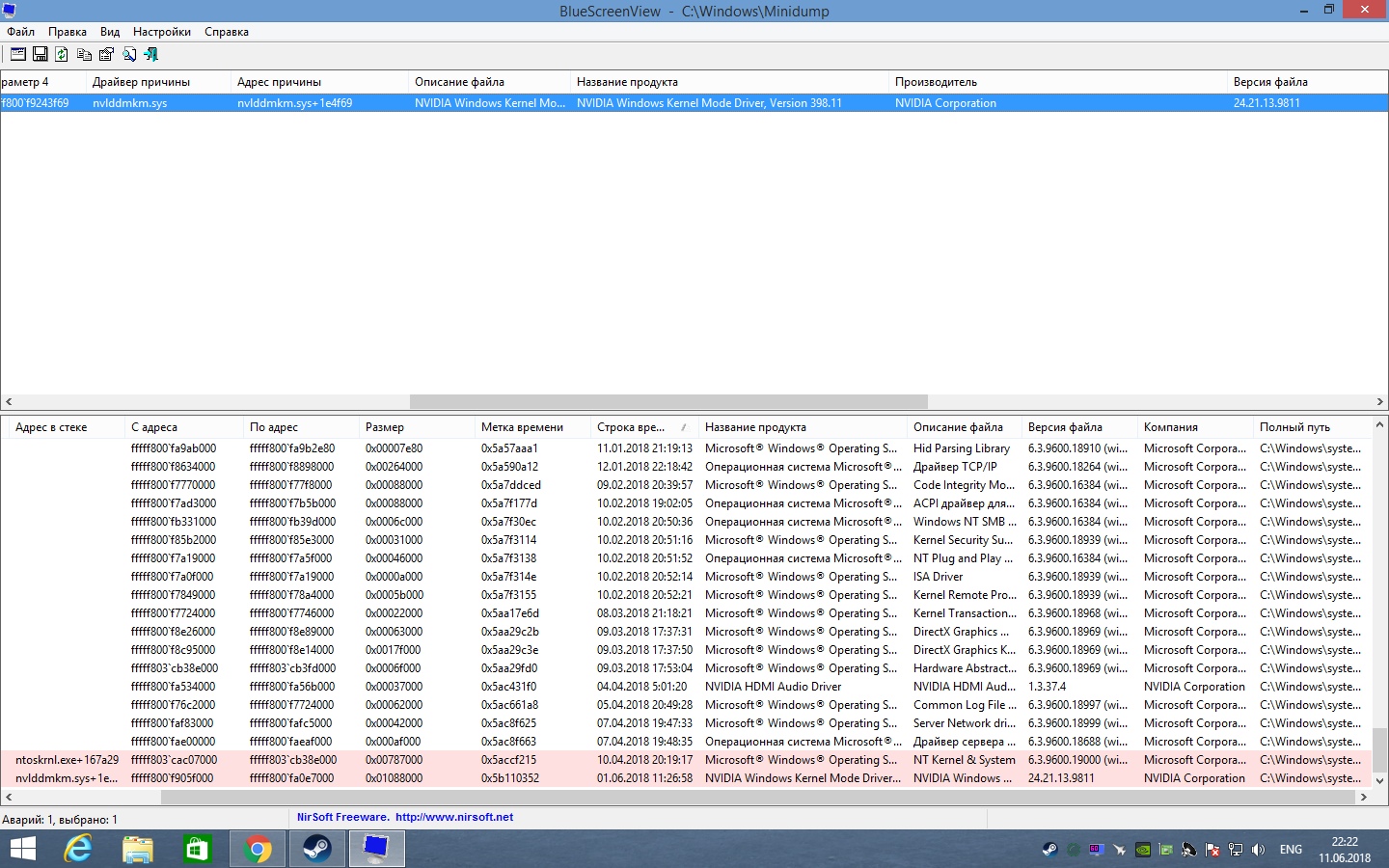
Task: Sort by 'Строка вре...' column header
Action: 644,427
